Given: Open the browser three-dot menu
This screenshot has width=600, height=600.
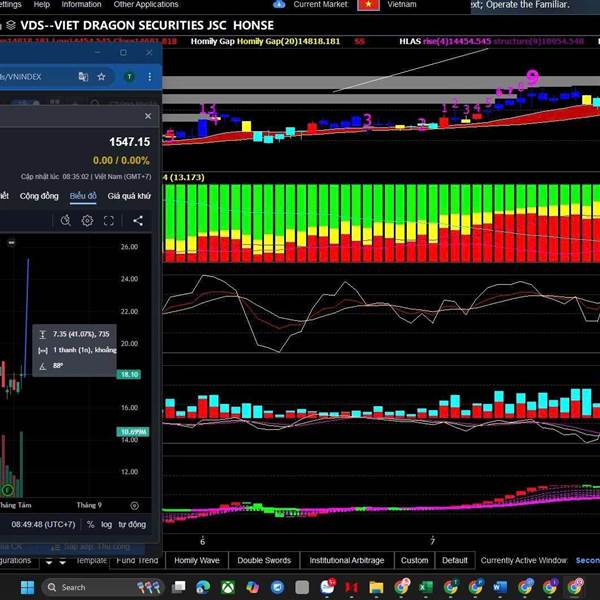Looking at the screenshot, I should point(150,77).
